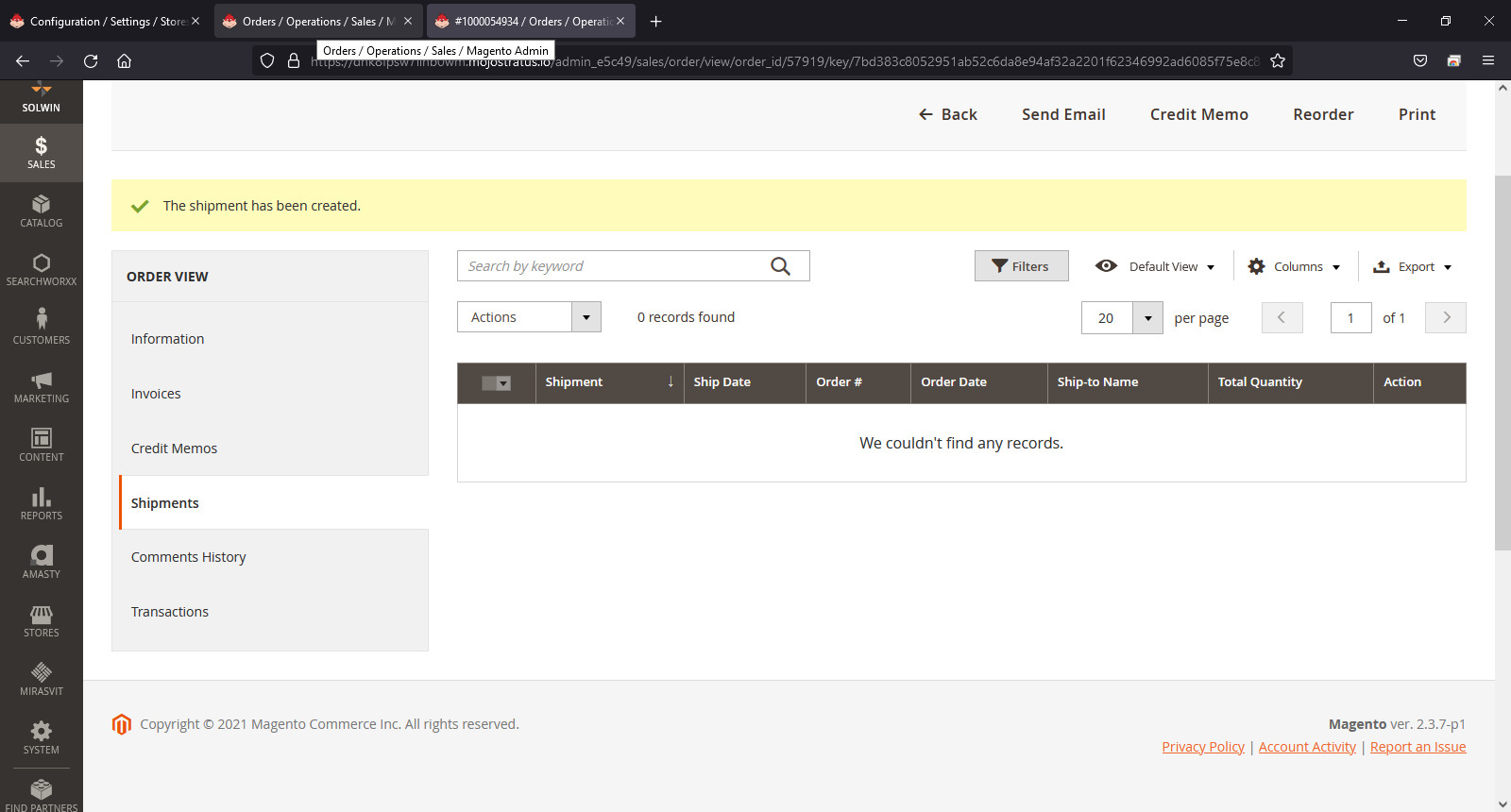1511x812 pixels.
Task: Open the per page count dropdown
Action: tap(1147, 318)
